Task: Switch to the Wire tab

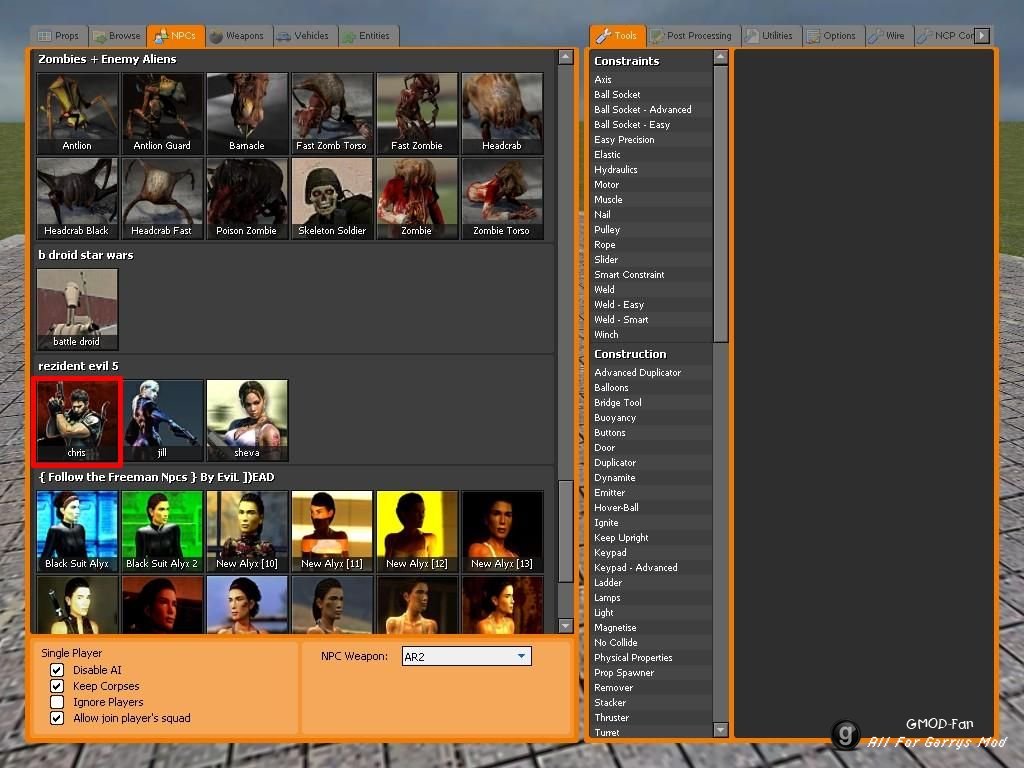Action: [x=888, y=36]
